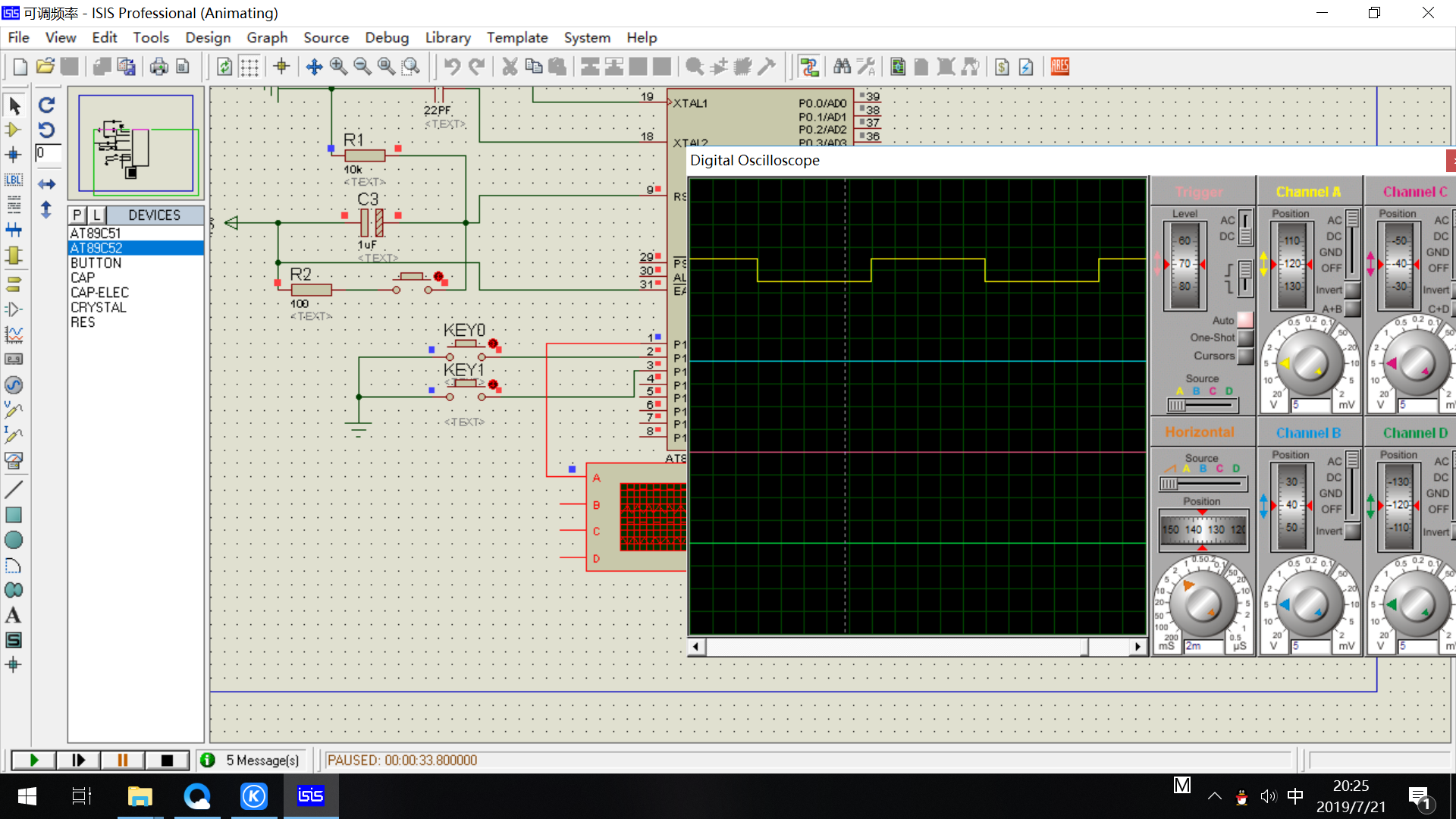
Task: Click the Zoom In toolbar icon
Action: tap(338, 67)
